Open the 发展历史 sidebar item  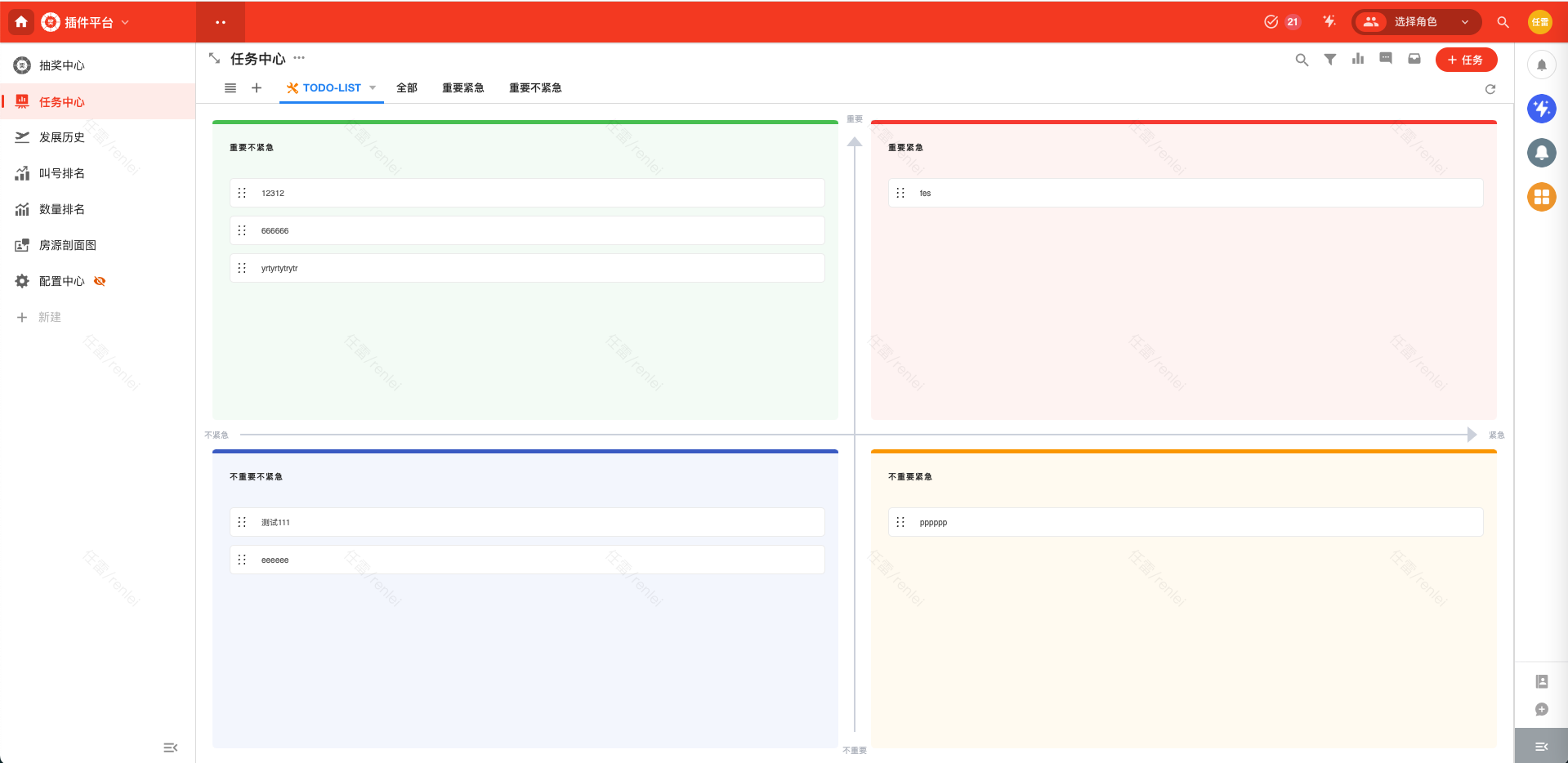click(x=62, y=137)
